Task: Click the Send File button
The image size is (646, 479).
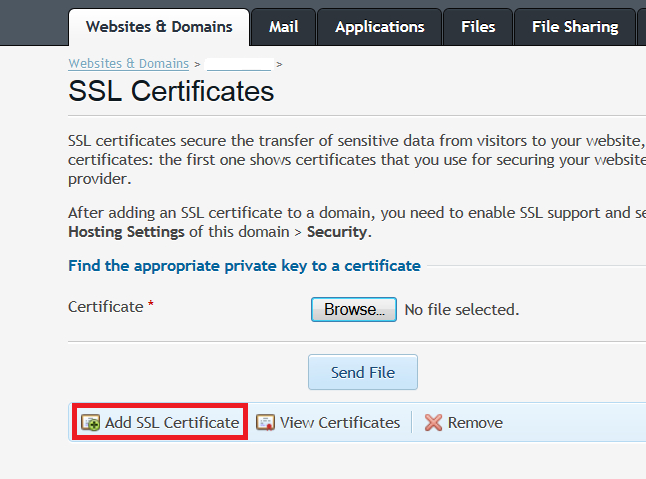Action: [362, 372]
